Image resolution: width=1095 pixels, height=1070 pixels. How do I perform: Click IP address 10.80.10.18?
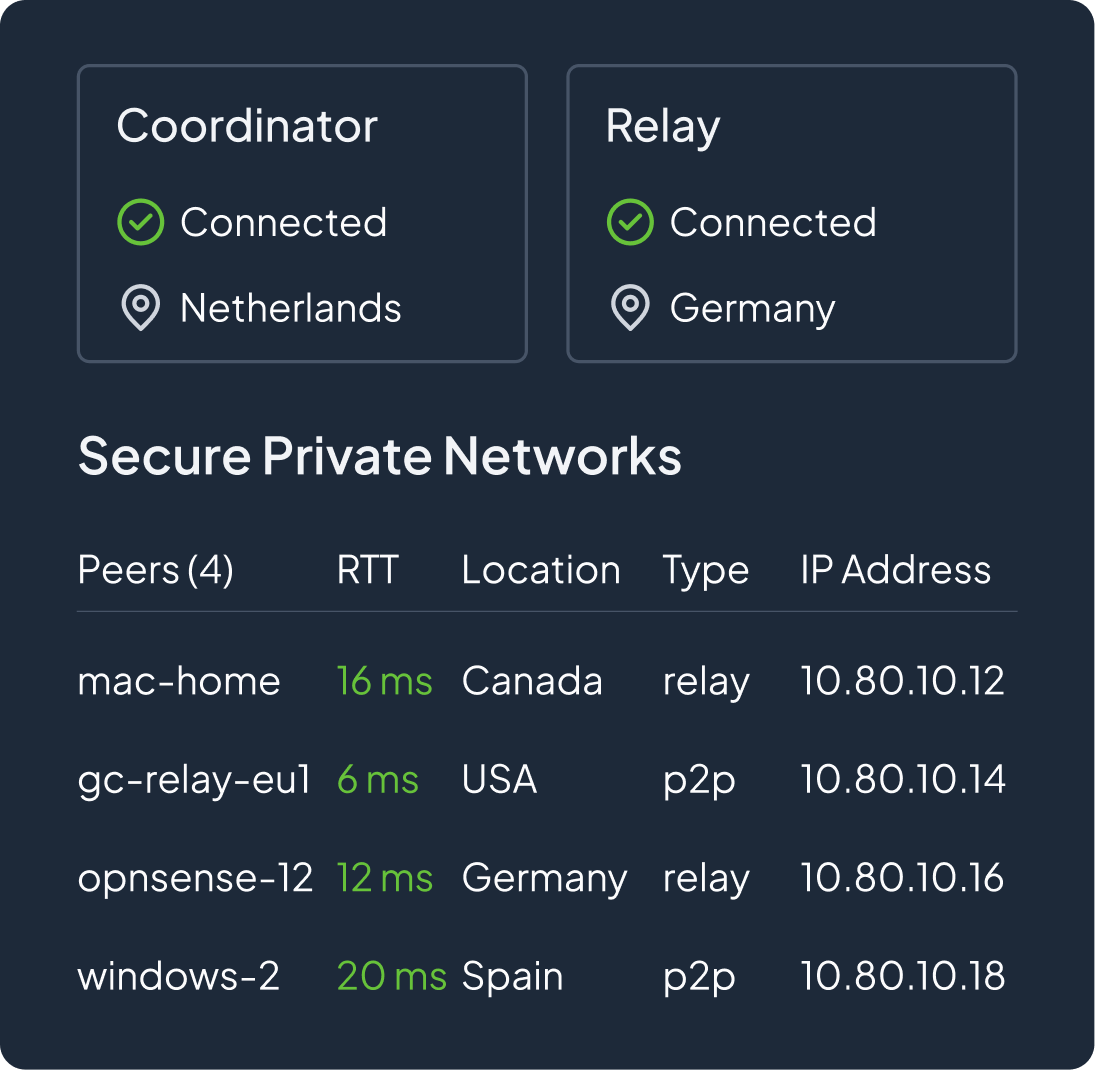[x=903, y=976]
